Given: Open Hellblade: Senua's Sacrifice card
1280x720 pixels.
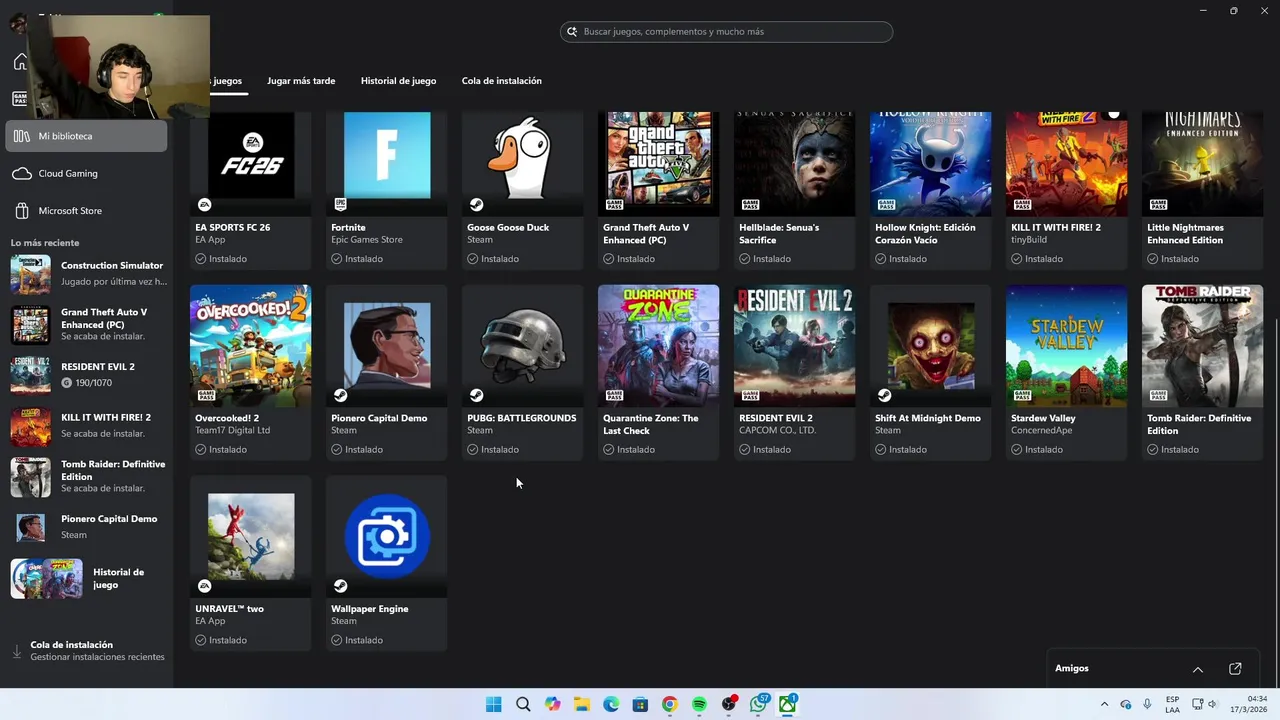Looking at the screenshot, I should 795,190.
